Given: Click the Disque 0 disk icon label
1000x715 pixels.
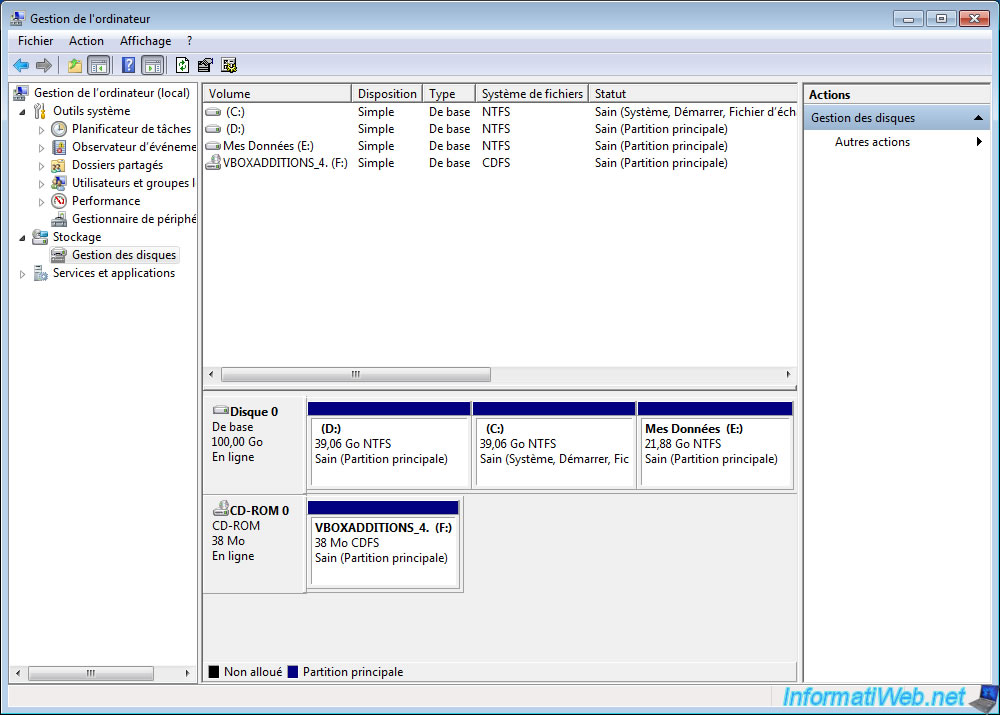Looking at the screenshot, I should coord(245,411).
